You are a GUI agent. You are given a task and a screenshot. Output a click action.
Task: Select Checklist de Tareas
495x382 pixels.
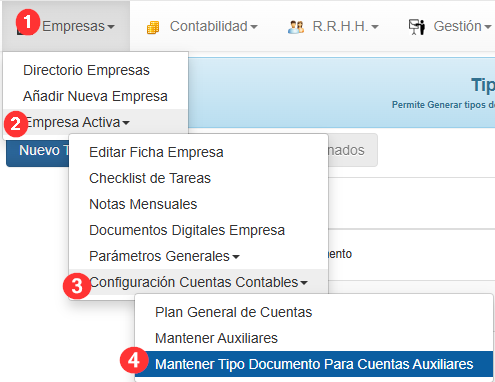coord(199,178)
